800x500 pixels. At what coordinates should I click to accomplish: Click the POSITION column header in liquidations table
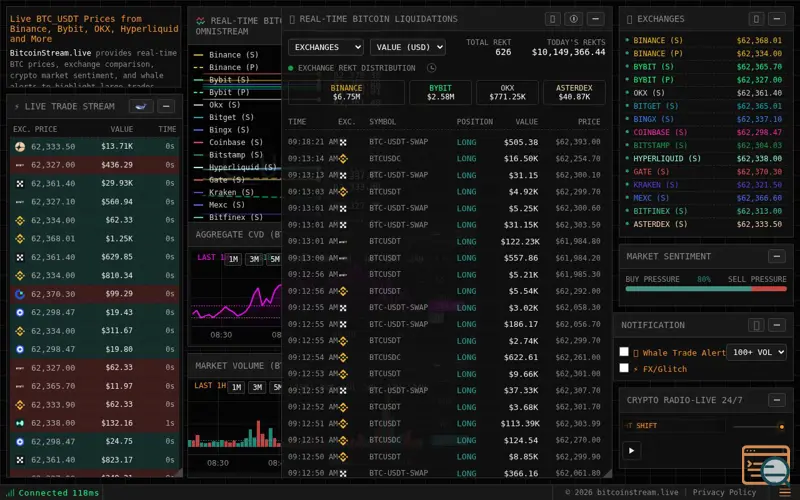(474, 122)
